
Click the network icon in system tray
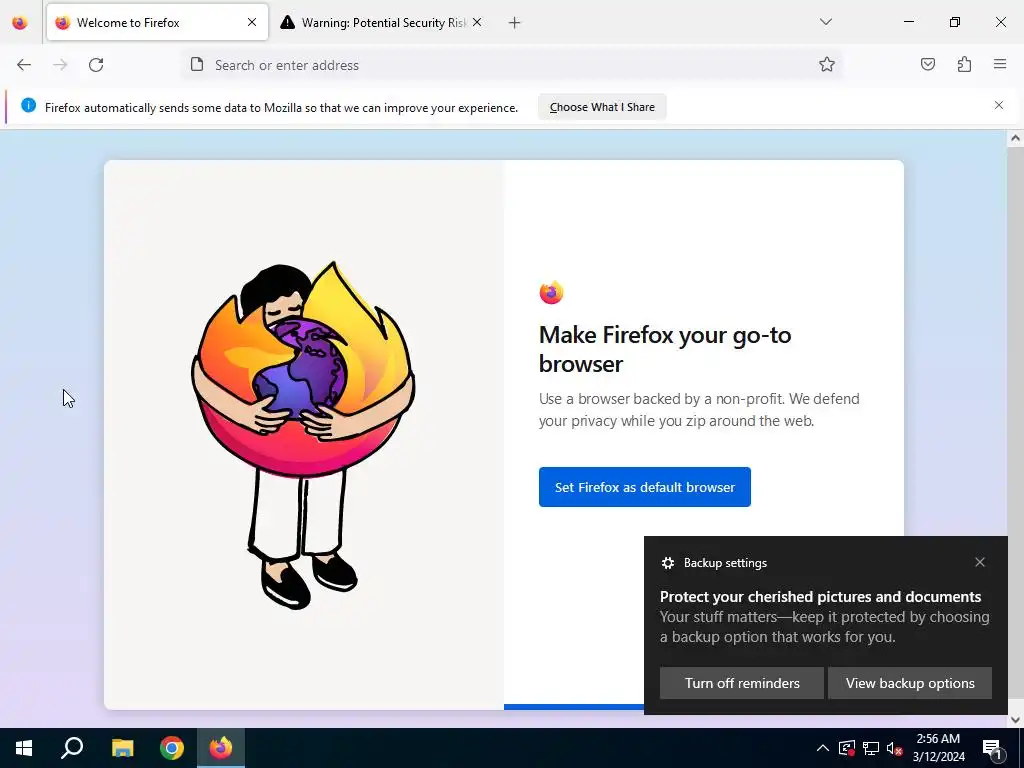click(x=871, y=748)
